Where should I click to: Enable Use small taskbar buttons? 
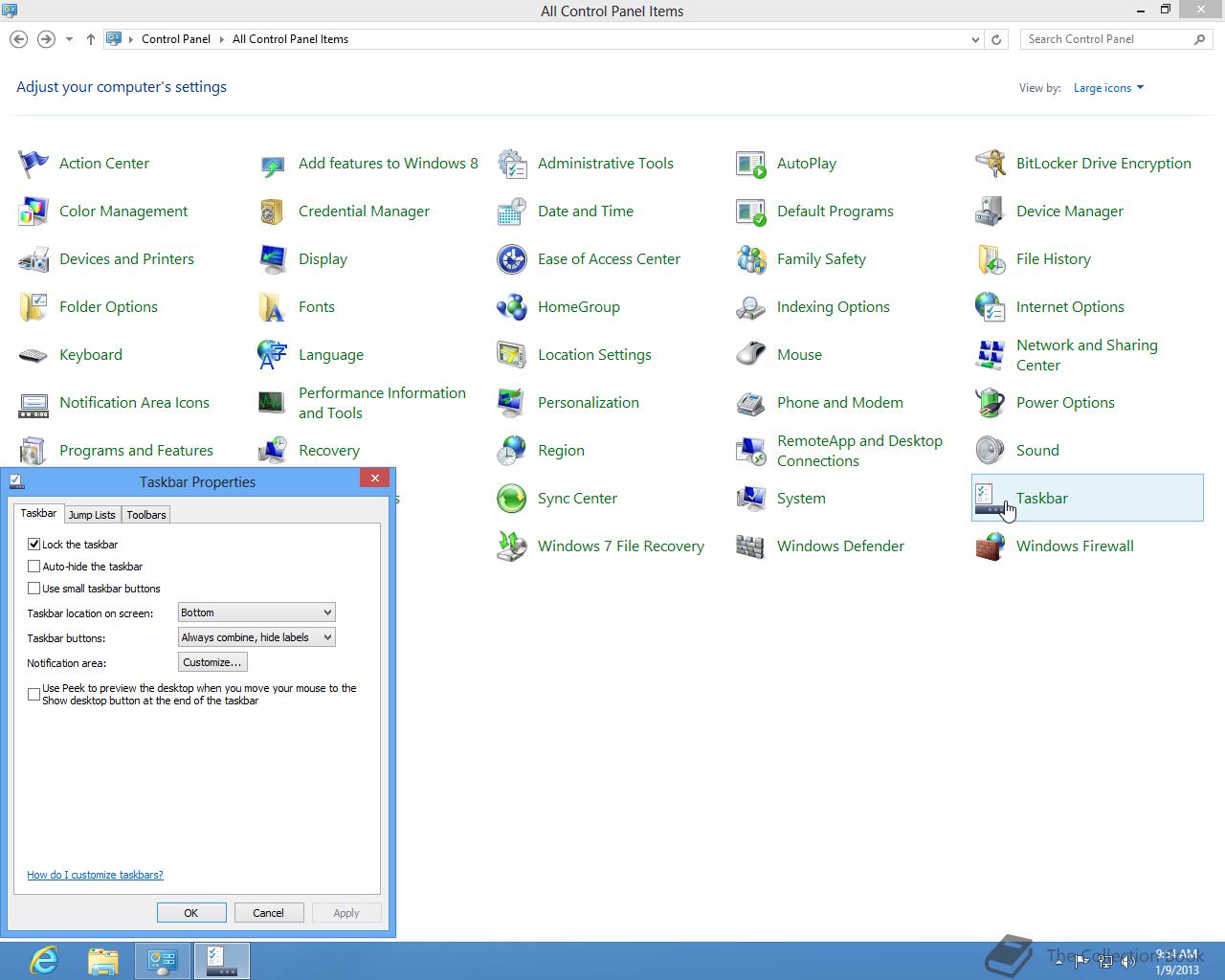[34, 588]
